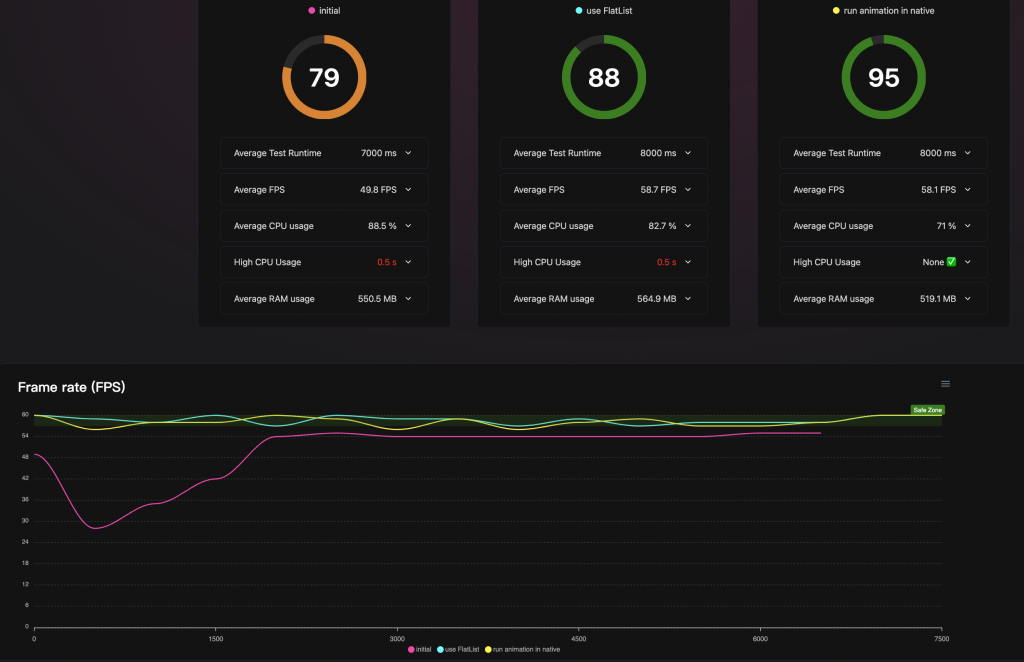This screenshot has height=662, width=1024.
Task: Click the green checkmark in High CPU Usage
Action: click(x=951, y=262)
